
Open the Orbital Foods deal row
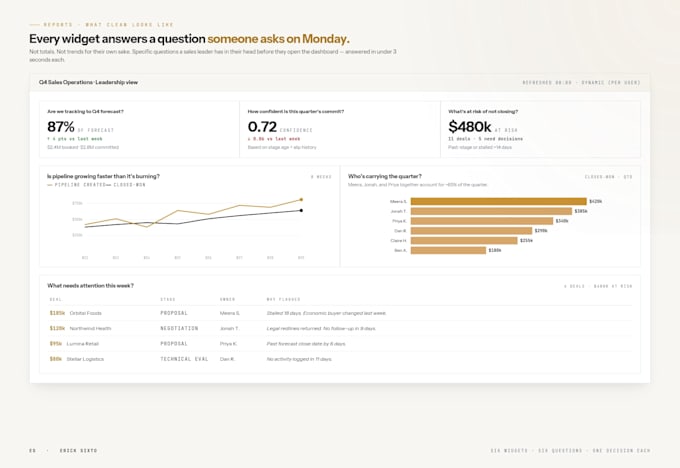(340, 313)
